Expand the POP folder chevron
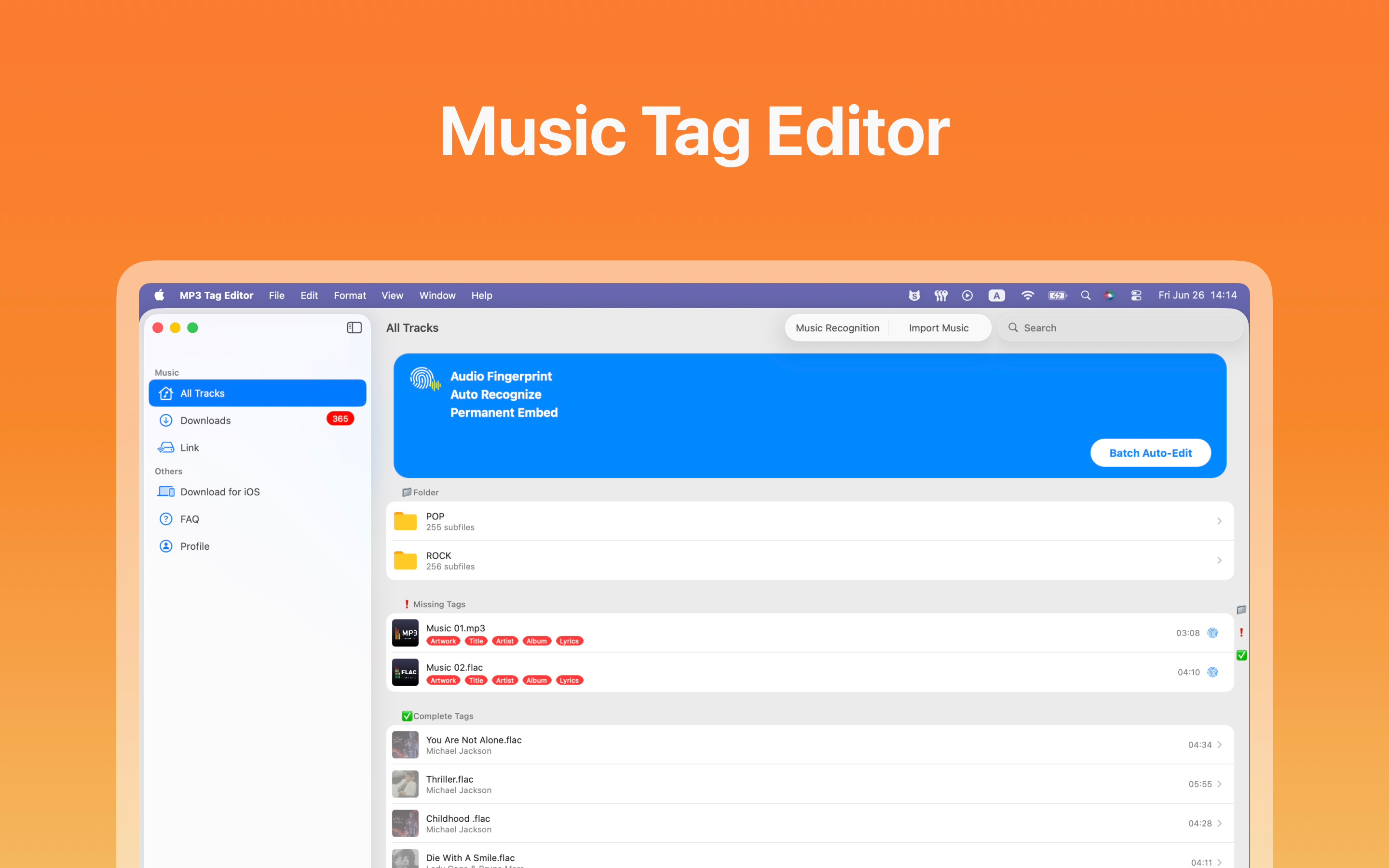Screen dimensions: 1389x868 click(x=1219, y=521)
